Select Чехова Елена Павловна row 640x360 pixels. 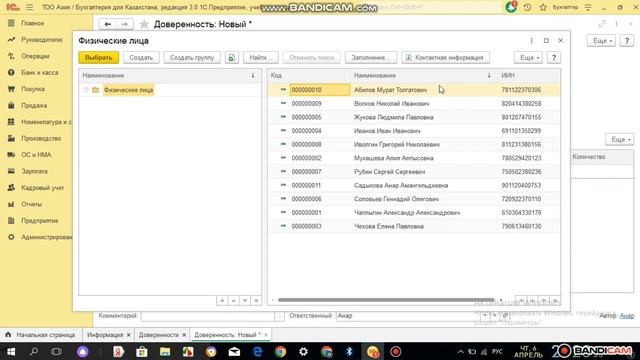click(414, 226)
